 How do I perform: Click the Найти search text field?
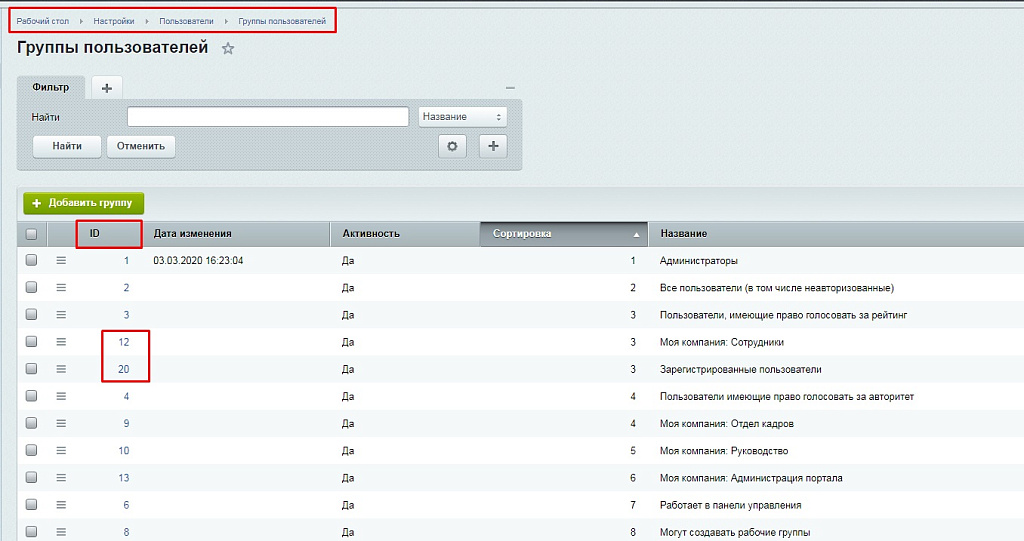(x=268, y=117)
